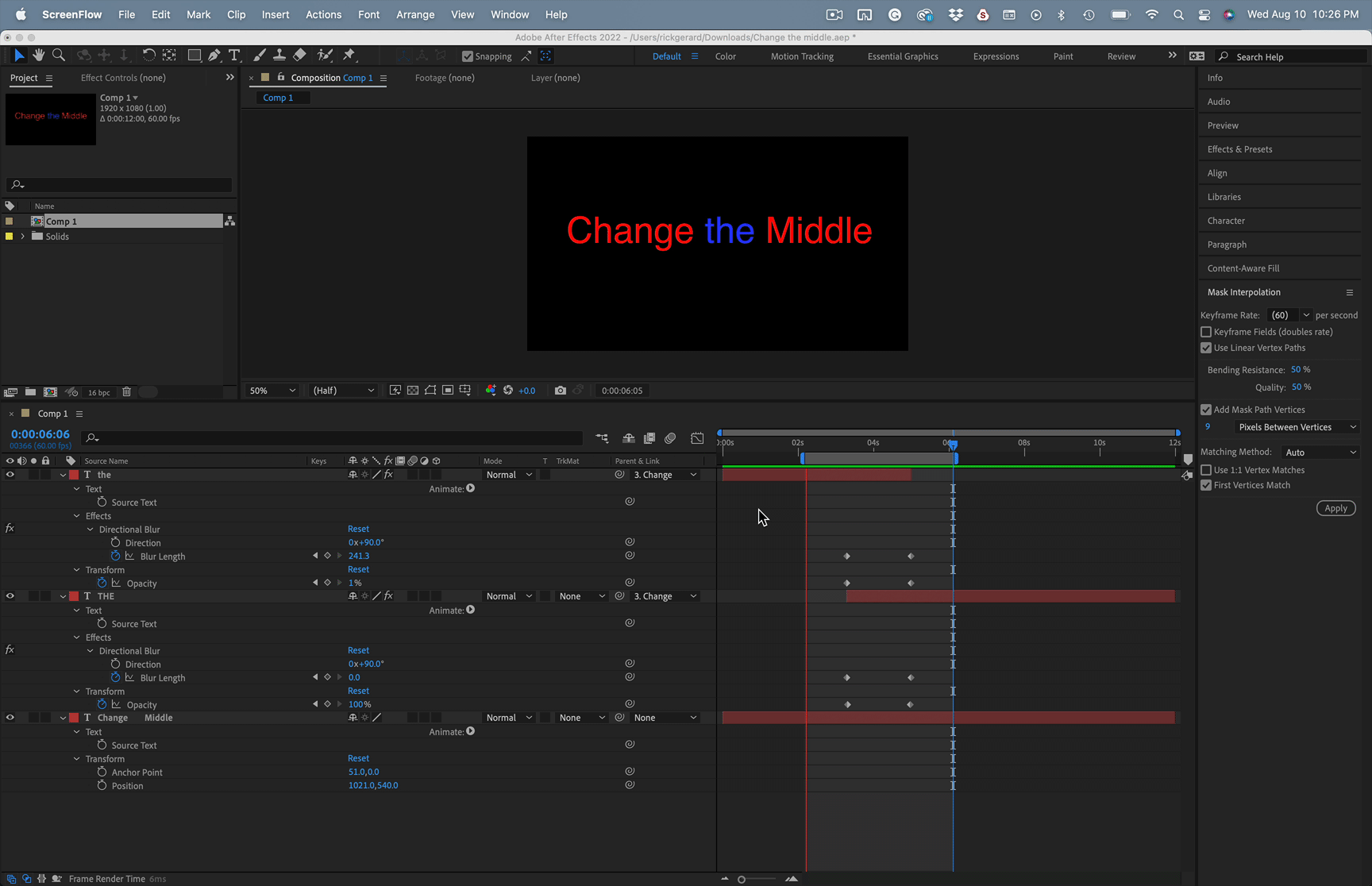Select the Pen tool
The width and height of the screenshot is (1372, 886).
pos(214,56)
